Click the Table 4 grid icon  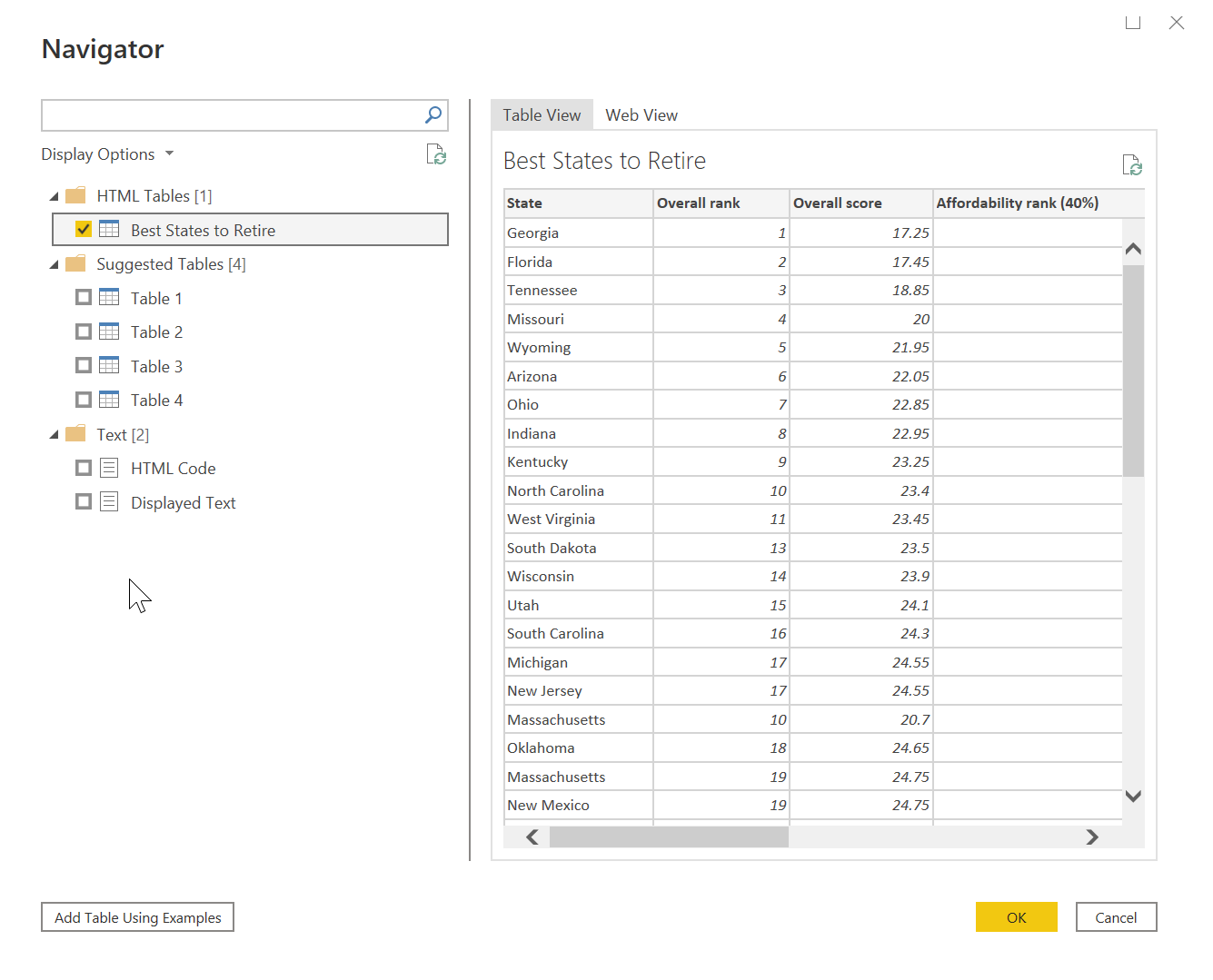tap(109, 400)
